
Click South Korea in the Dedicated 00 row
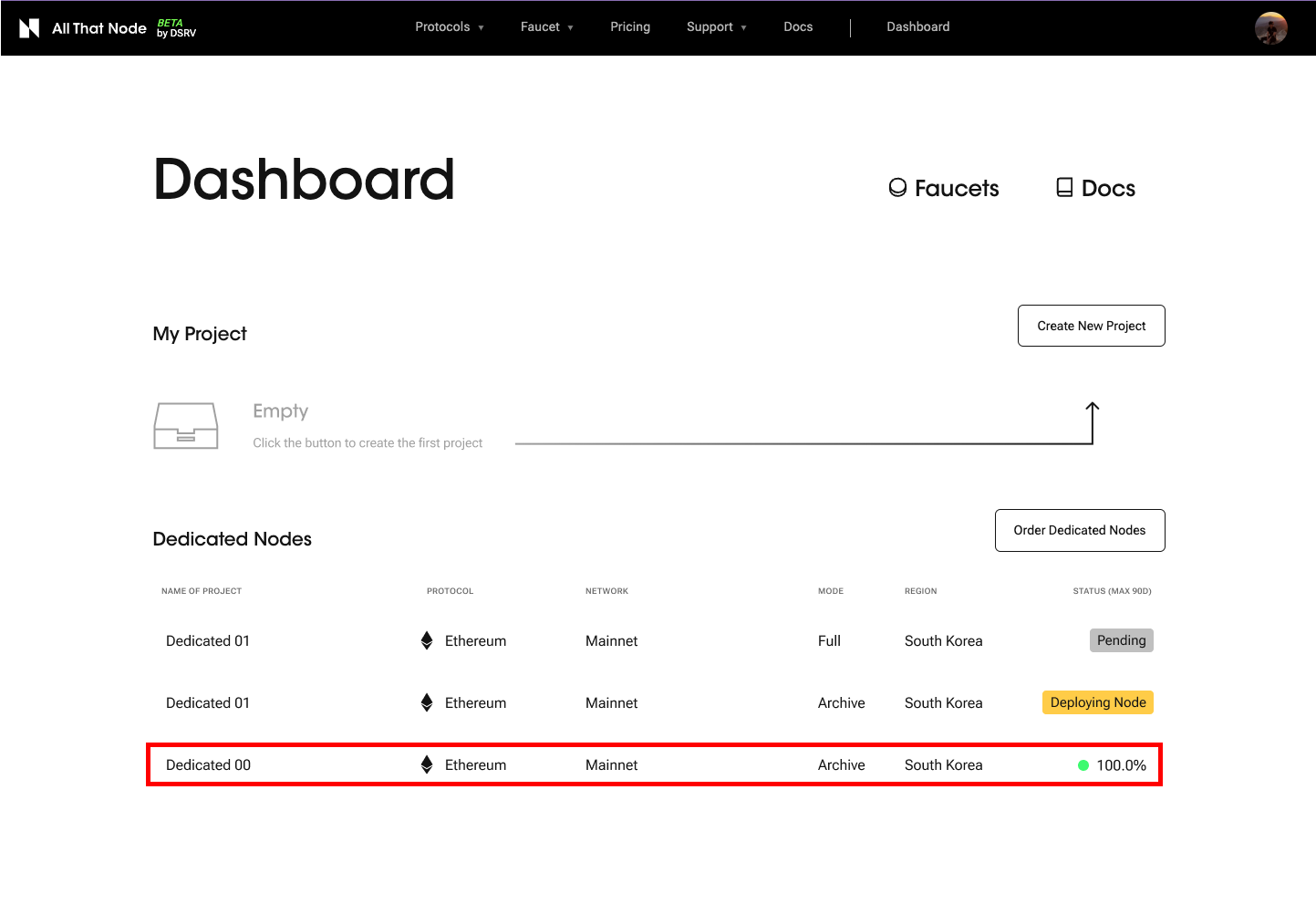pyautogui.click(x=944, y=765)
